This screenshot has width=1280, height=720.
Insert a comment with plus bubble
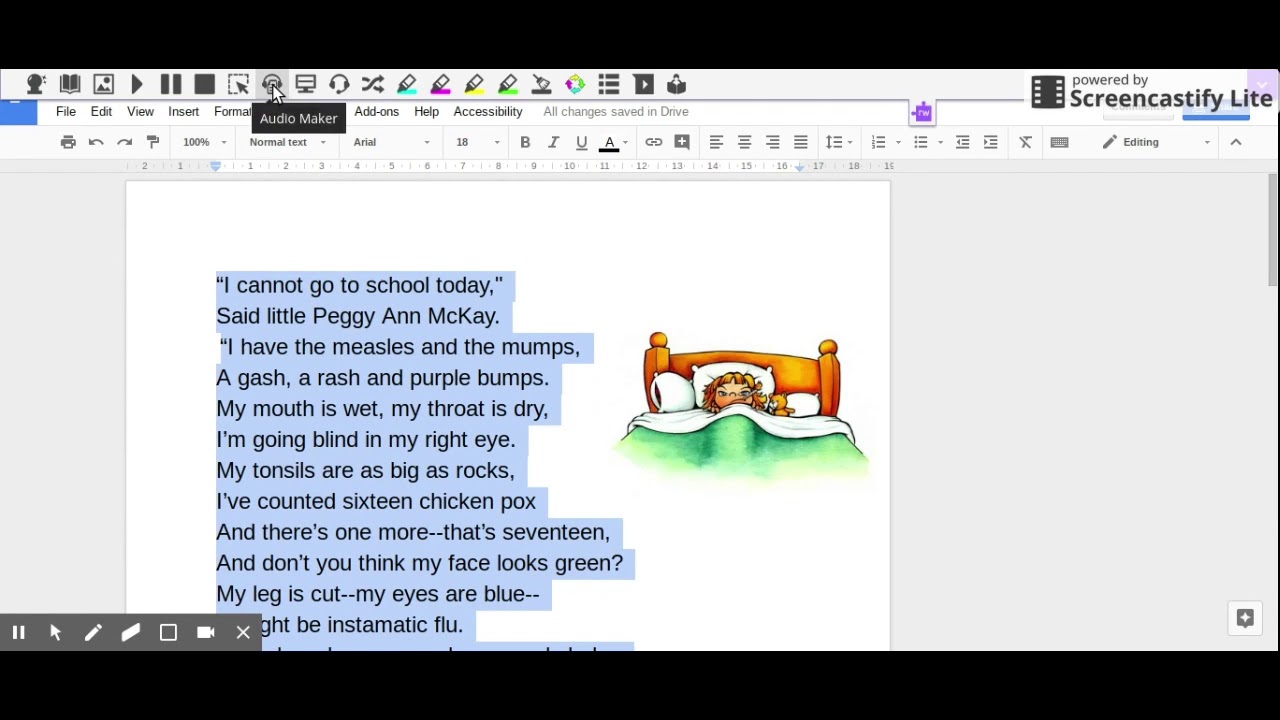point(682,142)
